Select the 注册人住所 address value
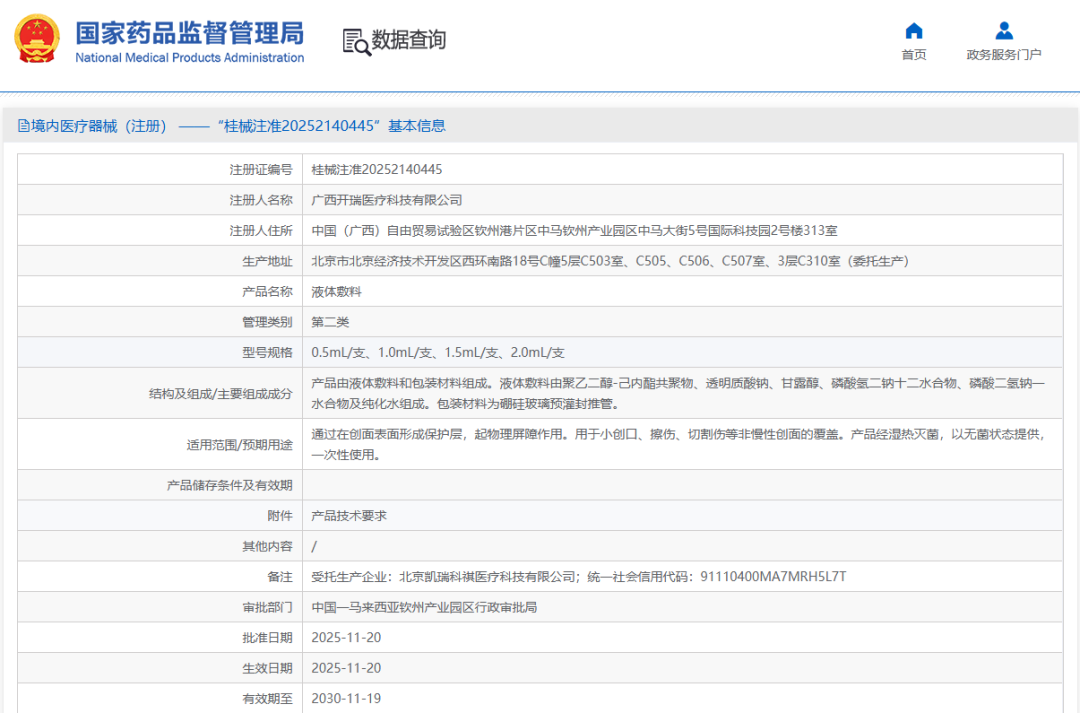Image resolution: width=1080 pixels, height=713 pixels. tap(574, 230)
